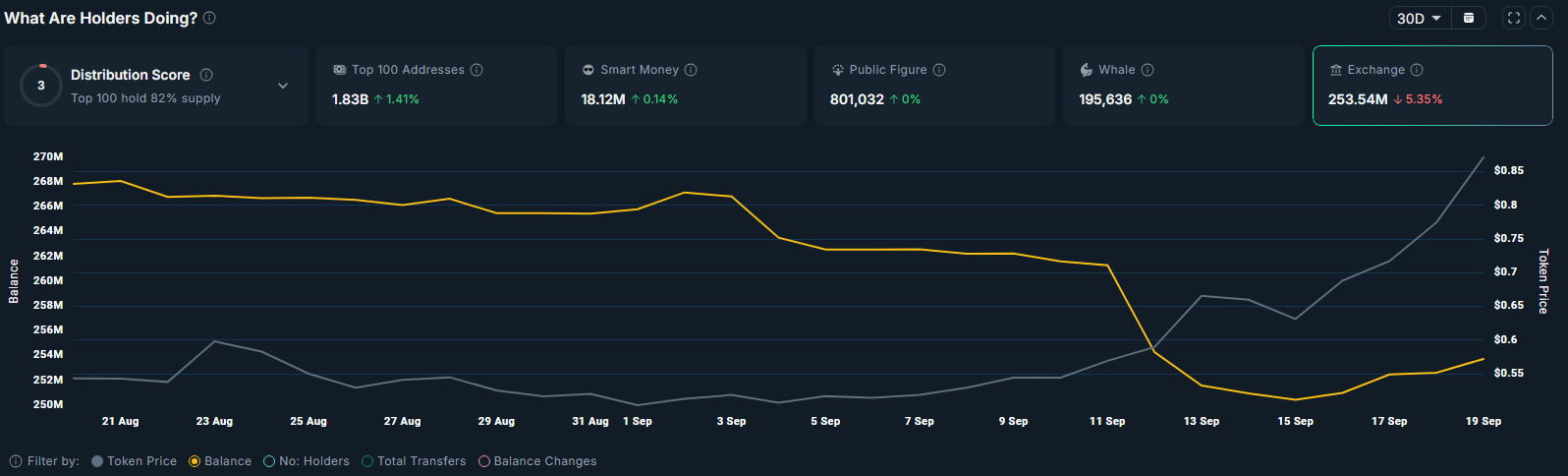1568x476 pixels.
Task: Enter fullscreen view for the chart
Action: tap(1514, 18)
